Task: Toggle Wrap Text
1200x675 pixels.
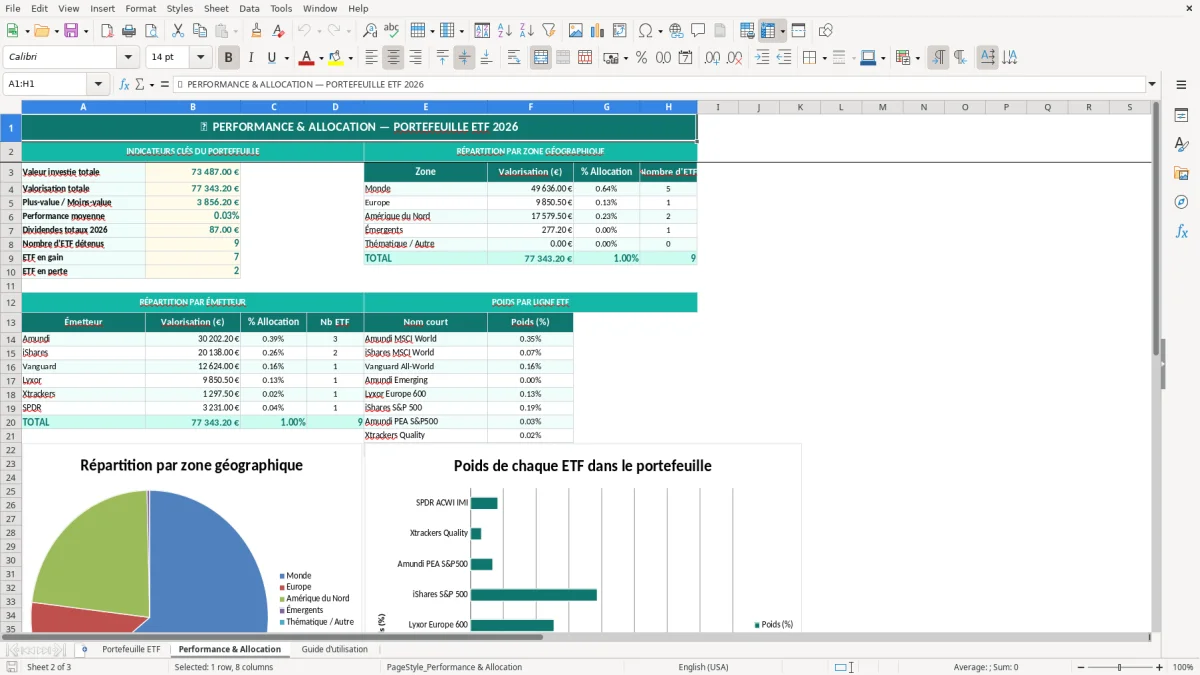Action: [x=514, y=58]
